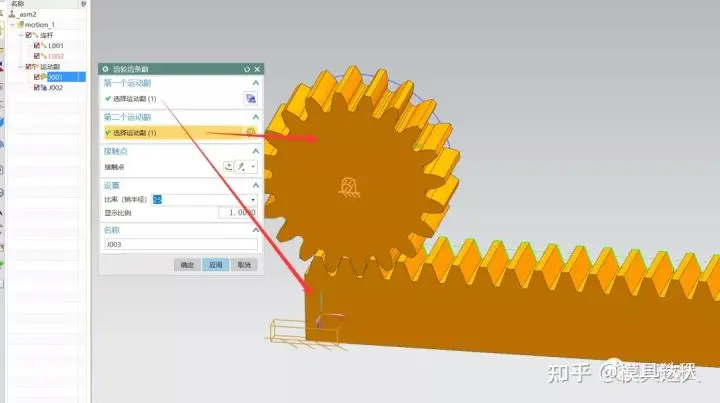Select motion_1 in the navigator

(x=39, y=25)
